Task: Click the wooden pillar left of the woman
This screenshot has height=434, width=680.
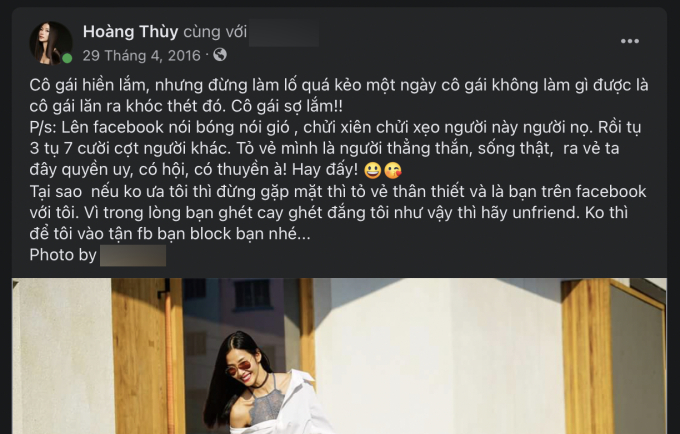Action: click(x=148, y=356)
